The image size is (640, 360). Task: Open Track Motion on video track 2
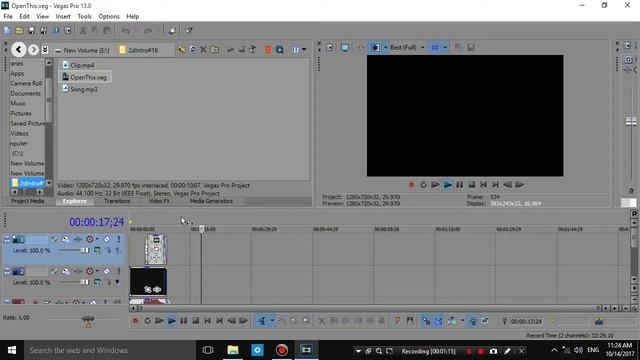point(65,271)
